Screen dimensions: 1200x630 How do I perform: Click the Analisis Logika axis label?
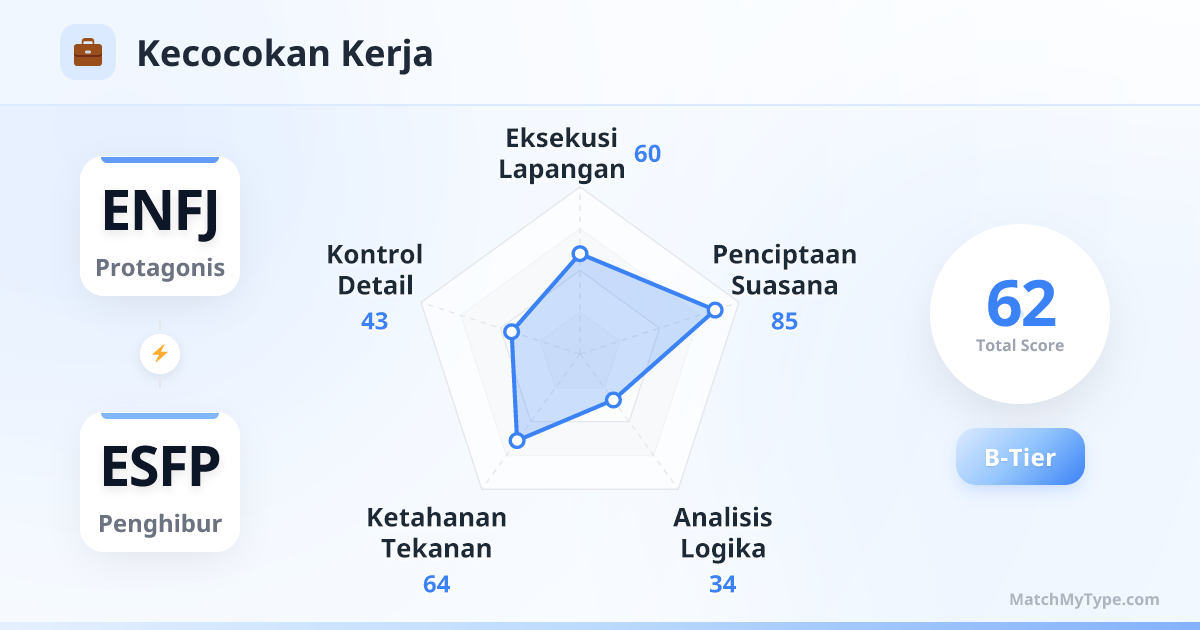click(723, 532)
